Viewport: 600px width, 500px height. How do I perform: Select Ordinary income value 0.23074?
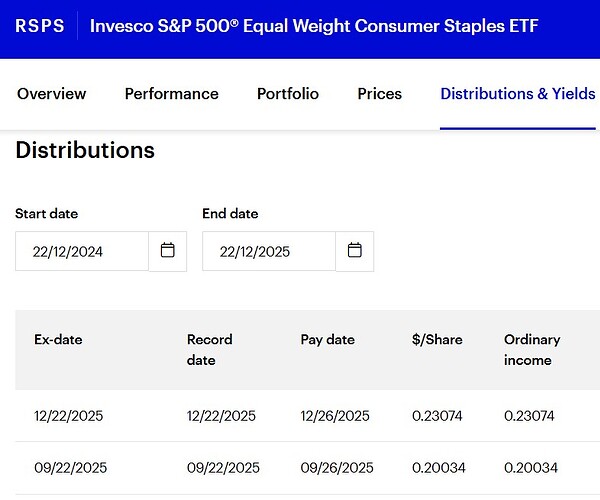pyautogui.click(x=529, y=416)
